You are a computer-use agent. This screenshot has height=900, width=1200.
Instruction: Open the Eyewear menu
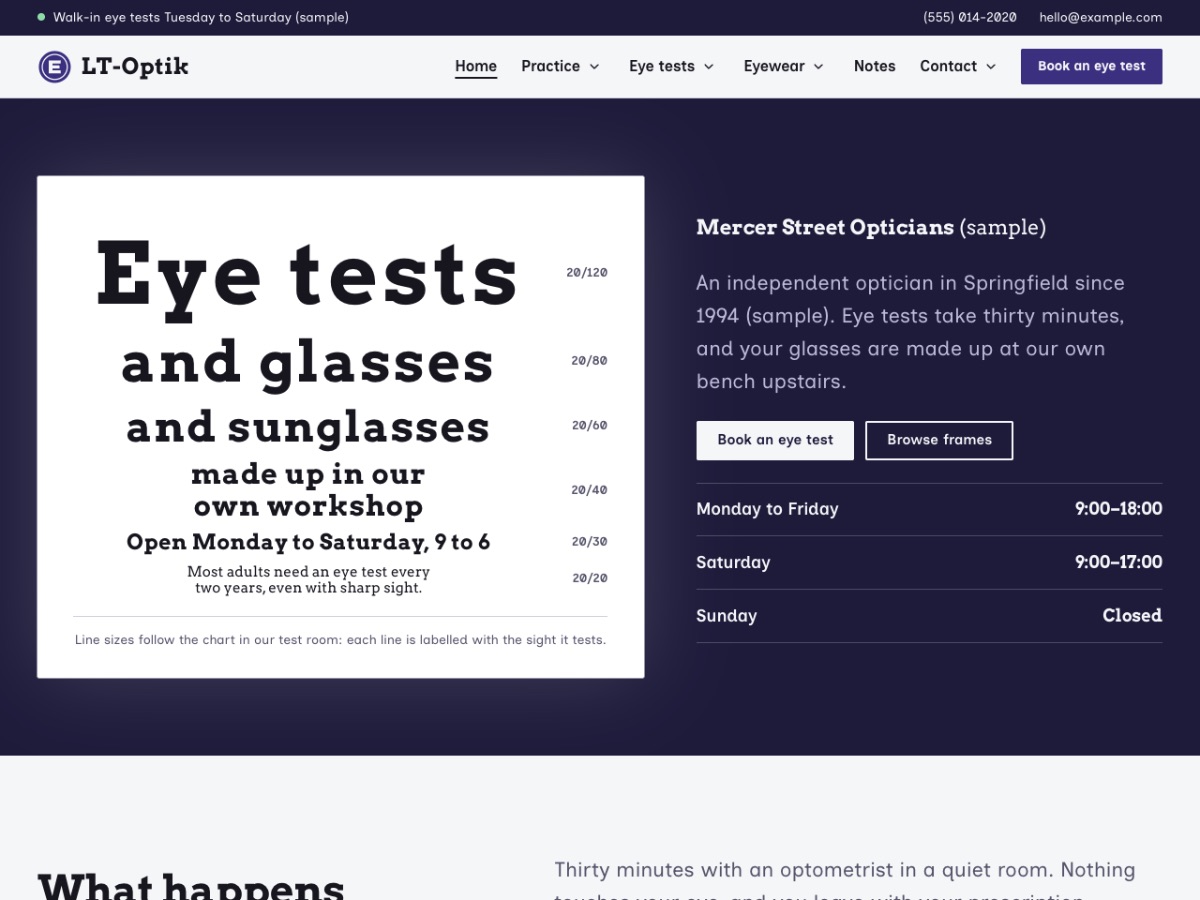[774, 66]
